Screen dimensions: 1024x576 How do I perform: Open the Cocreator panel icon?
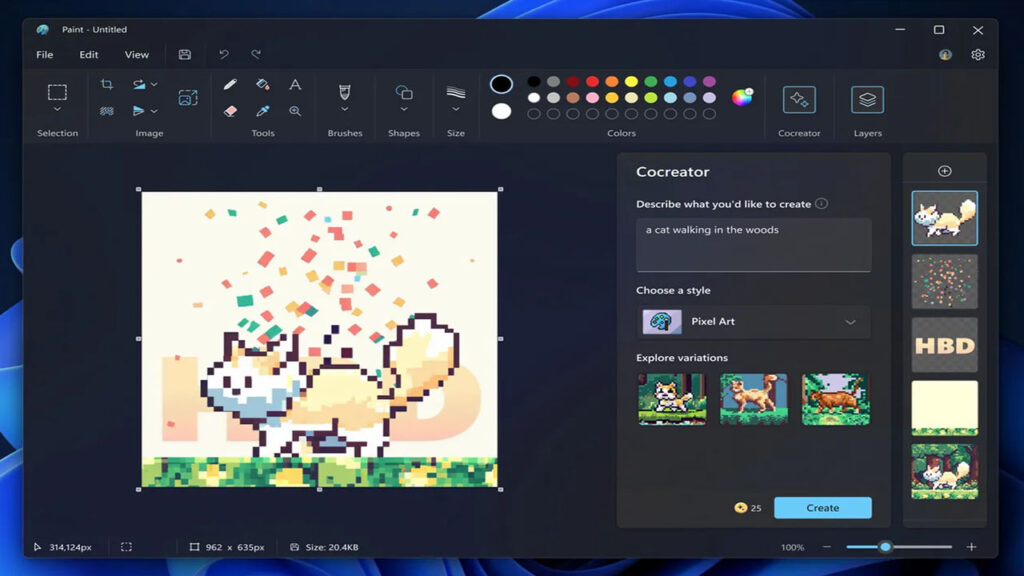point(798,100)
